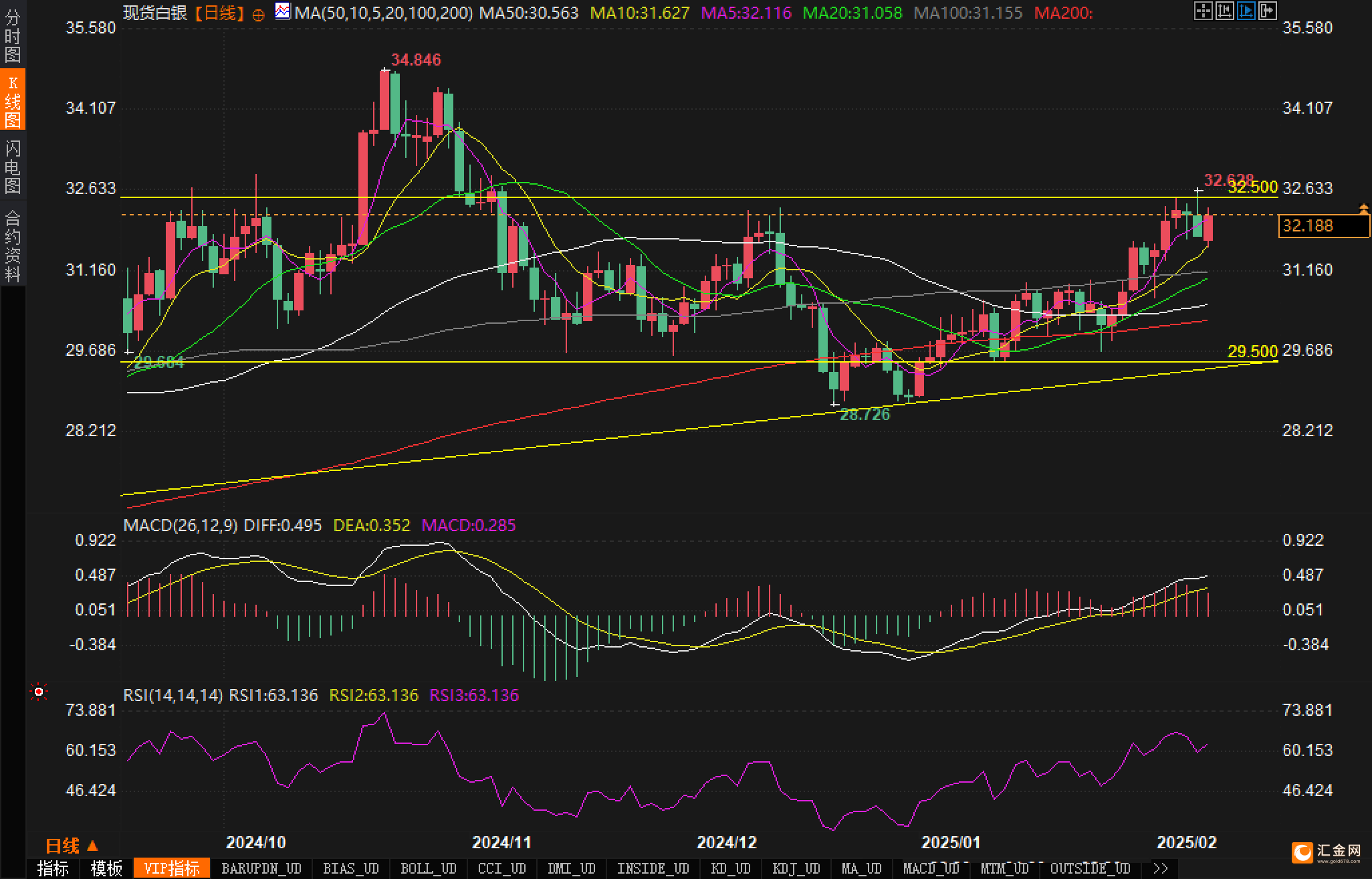Image resolution: width=1372 pixels, height=879 pixels.
Task: Click the 34.846 high price annotation
Action: (416, 60)
